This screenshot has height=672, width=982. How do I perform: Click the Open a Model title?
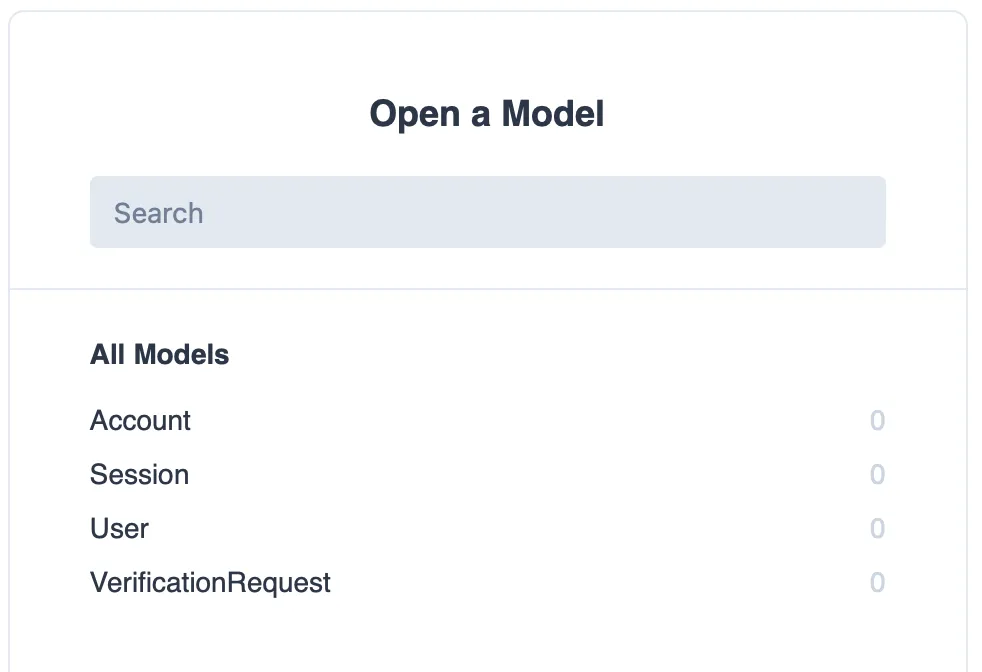[487, 114]
